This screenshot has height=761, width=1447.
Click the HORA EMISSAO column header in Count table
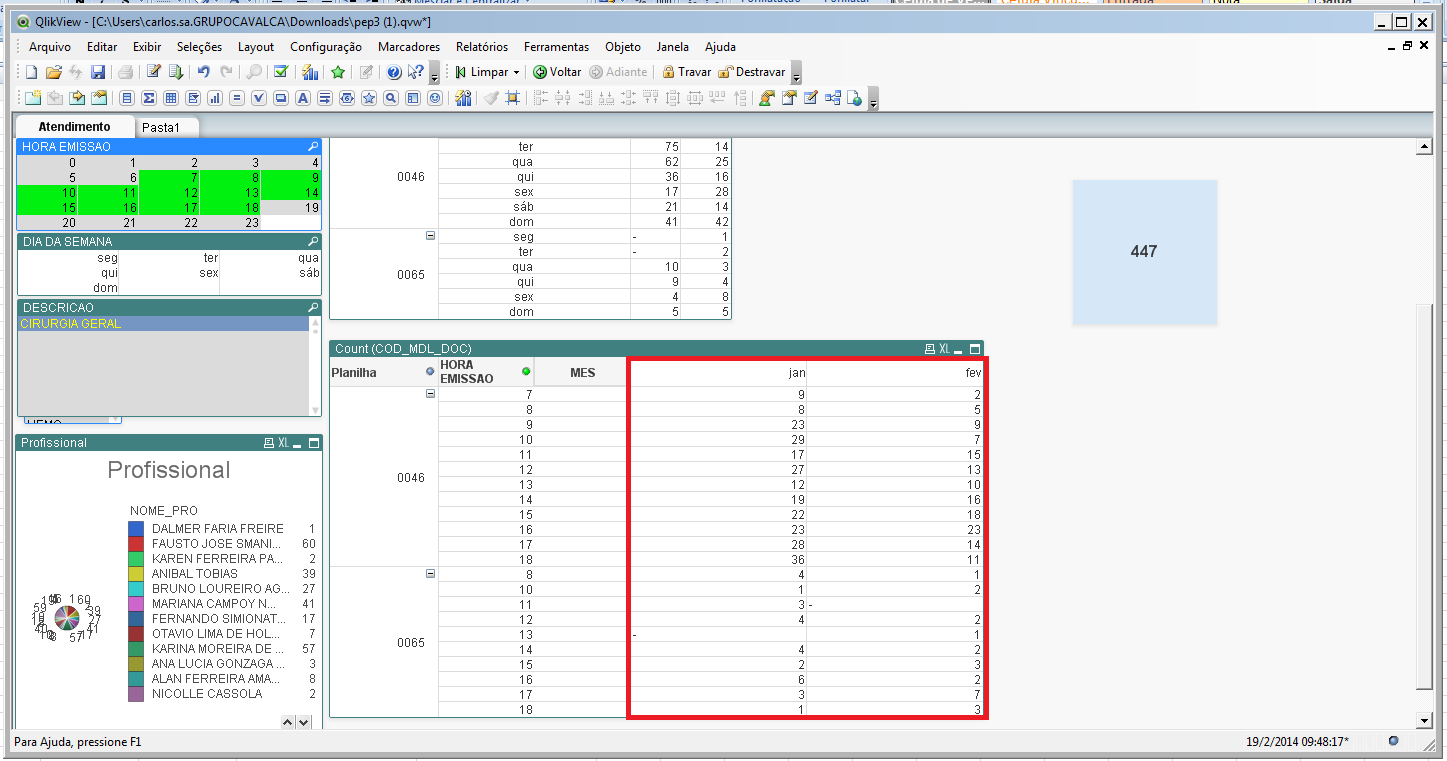(486, 372)
